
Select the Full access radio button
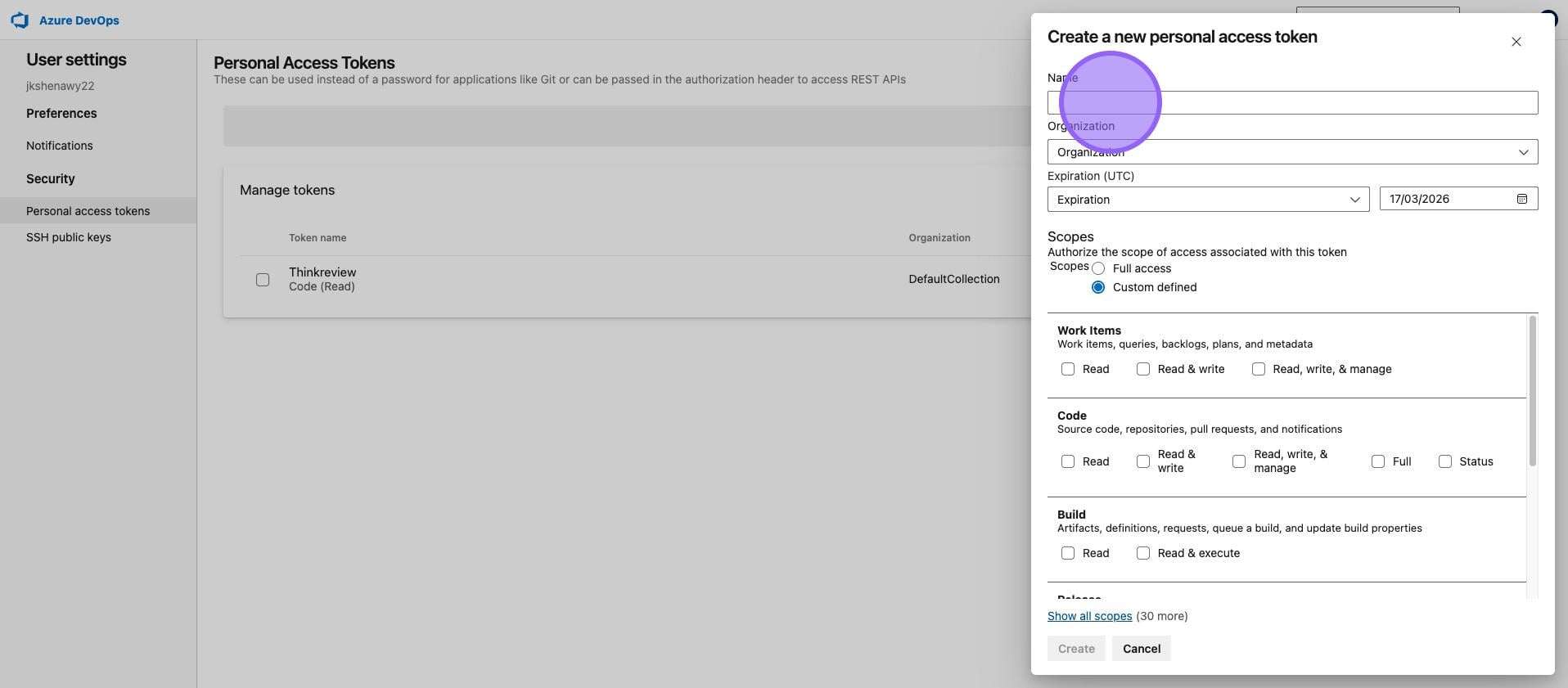1098,268
